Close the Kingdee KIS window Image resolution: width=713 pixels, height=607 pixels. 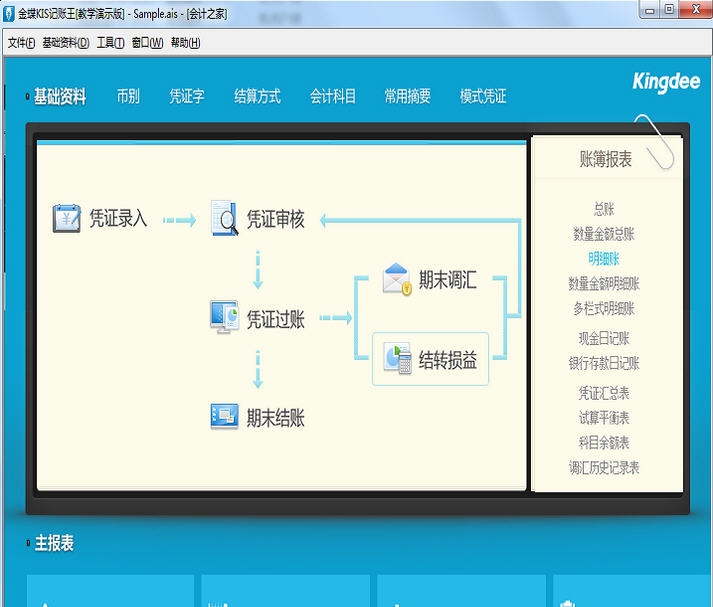[696, 9]
